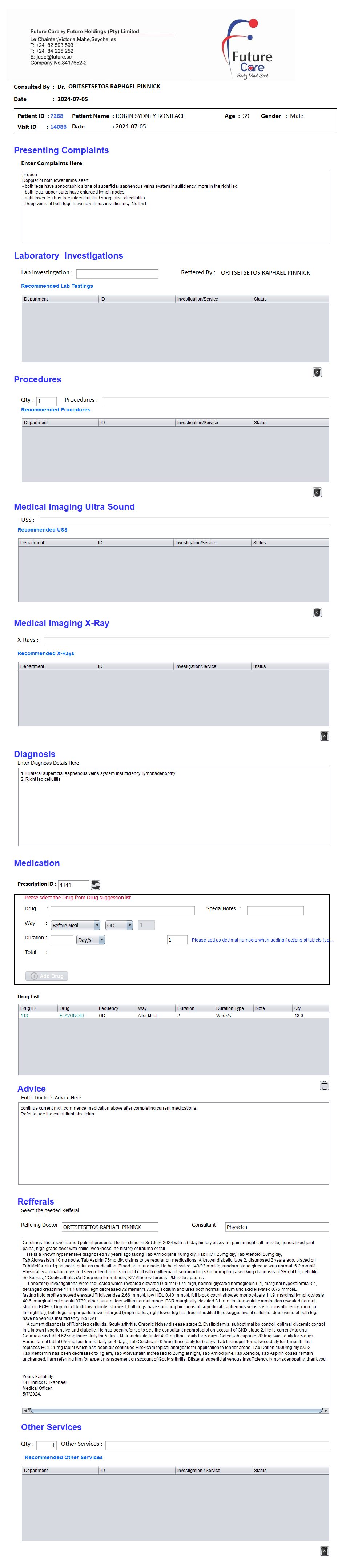Click the Lab Investigation input field
This screenshot has height=1568, width=338.
(117, 274)
